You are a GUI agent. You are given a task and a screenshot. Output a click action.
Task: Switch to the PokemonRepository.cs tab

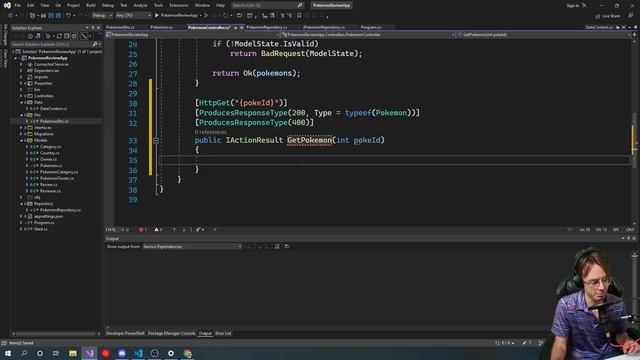[267, 27]
